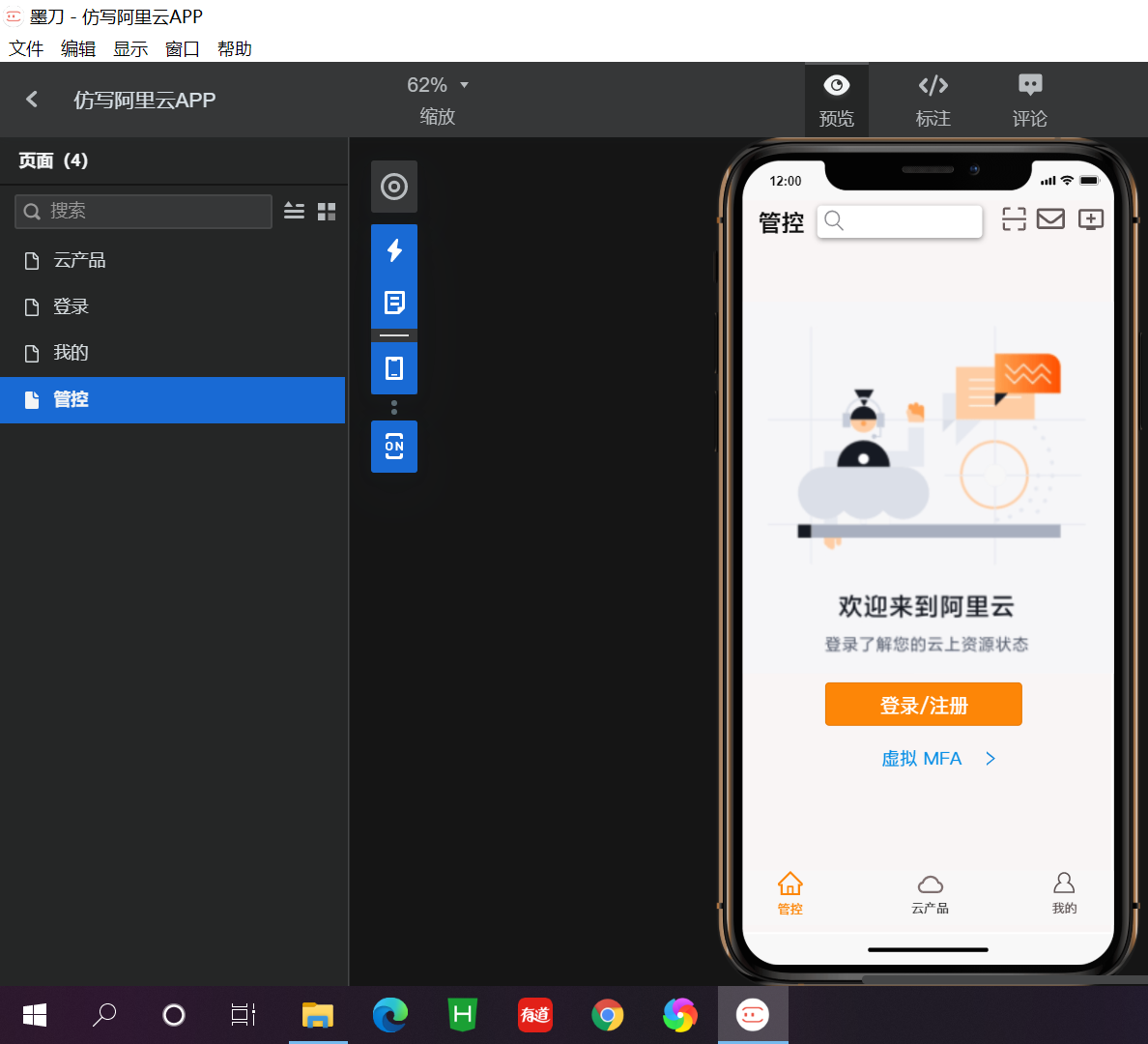Tap the 我的 profile tab in phone
This screenshot has height=1044, width=1148.
point(1064,893)
